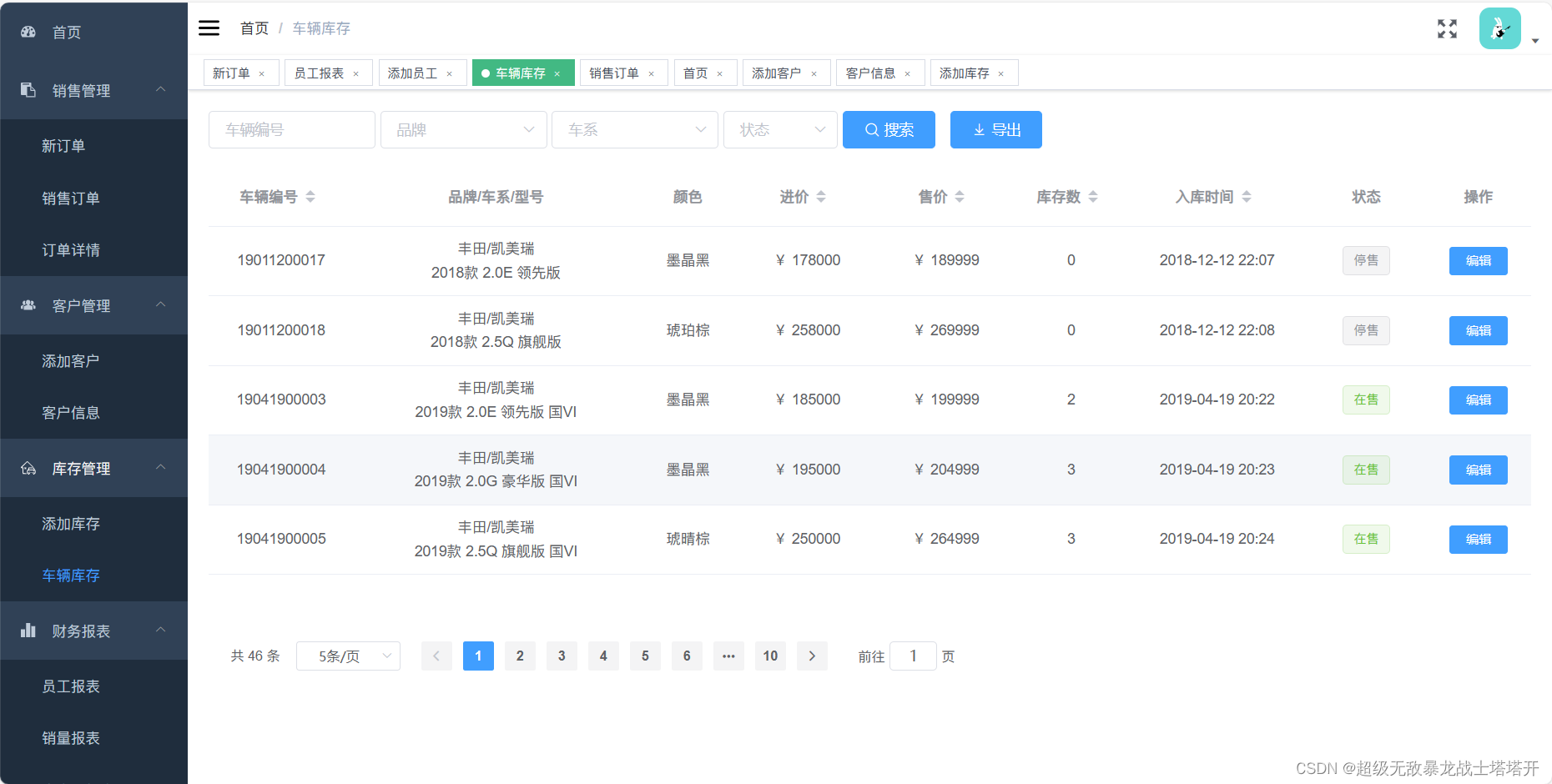Close the 添加客户 tab
Viewport: 1552px width, 784px height.
(814, 73)
